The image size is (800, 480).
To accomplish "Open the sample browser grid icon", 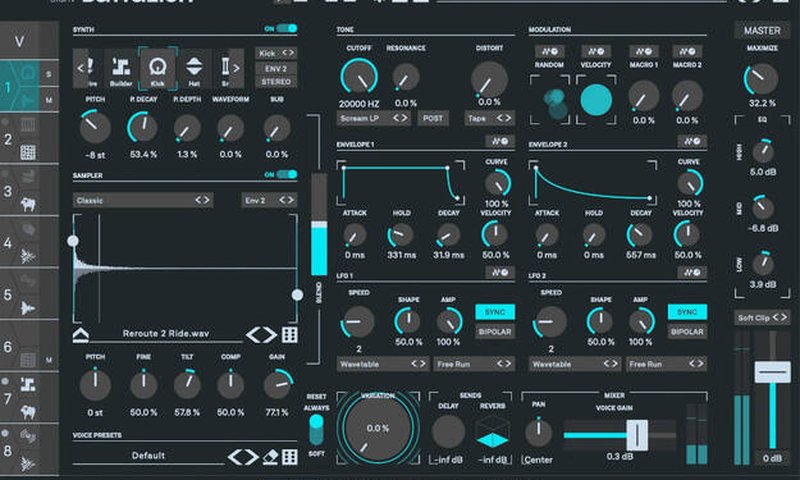I will pos(290,335).
